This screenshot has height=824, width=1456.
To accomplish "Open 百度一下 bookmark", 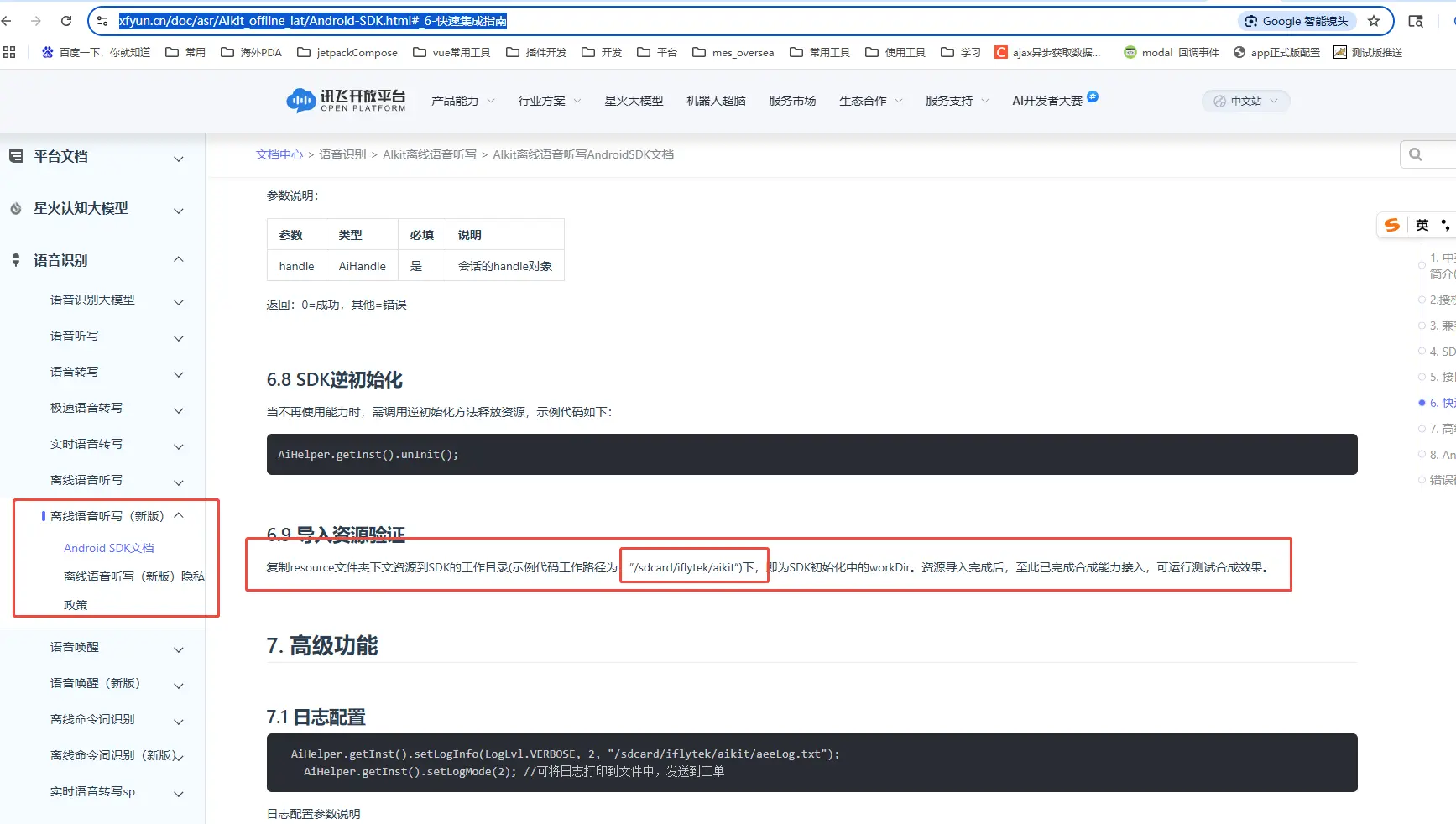I will tap(96, 52).
